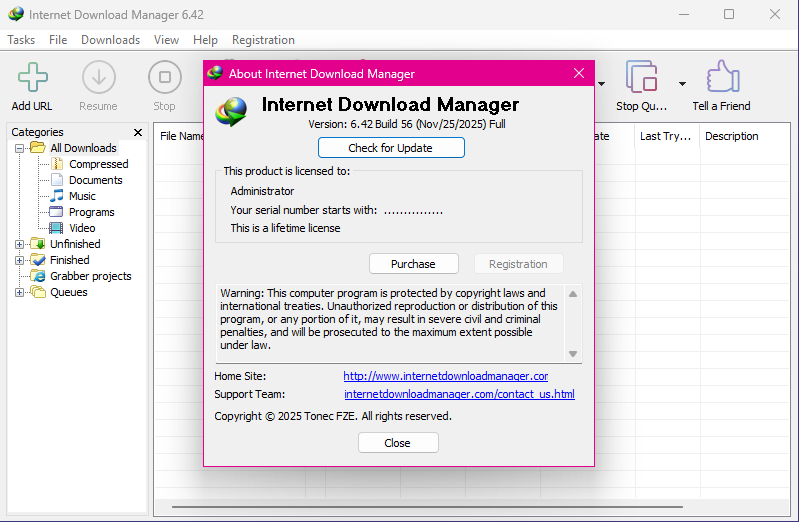Click the Queues folder icon
Image resolution: width=799 pixels, height=522 pixels.
pyautogui.click(x=38, y=292)
